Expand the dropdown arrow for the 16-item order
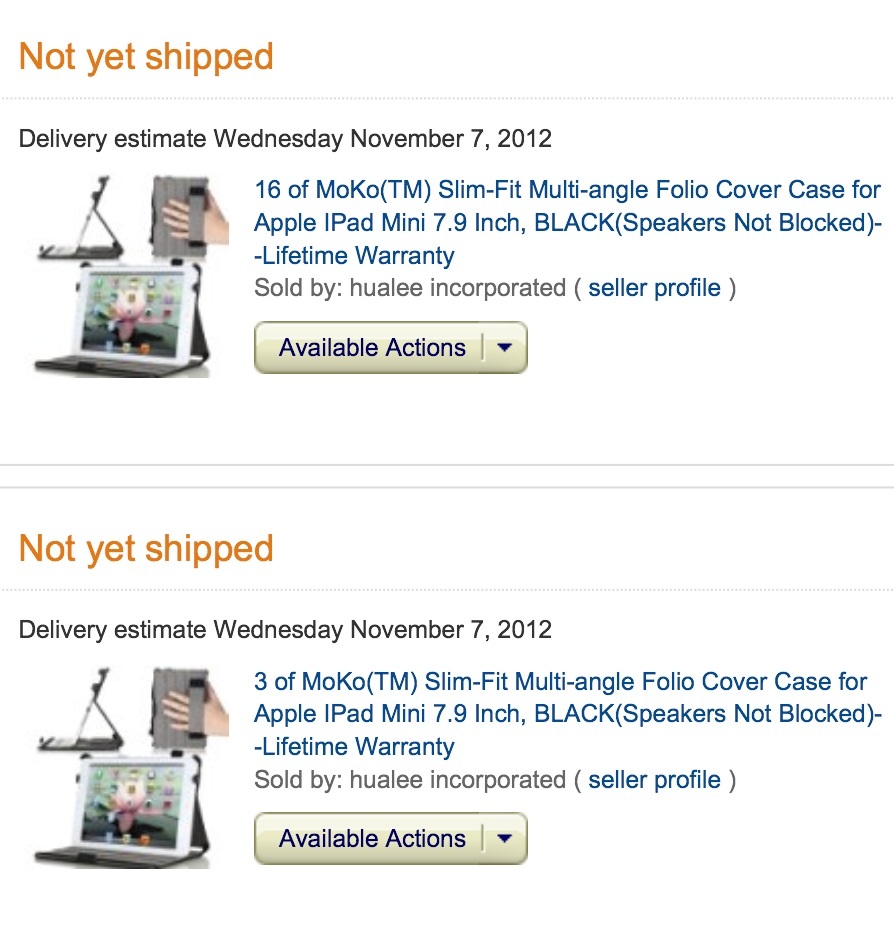Screen dimensions: 894x938 [x=504, y=348]
